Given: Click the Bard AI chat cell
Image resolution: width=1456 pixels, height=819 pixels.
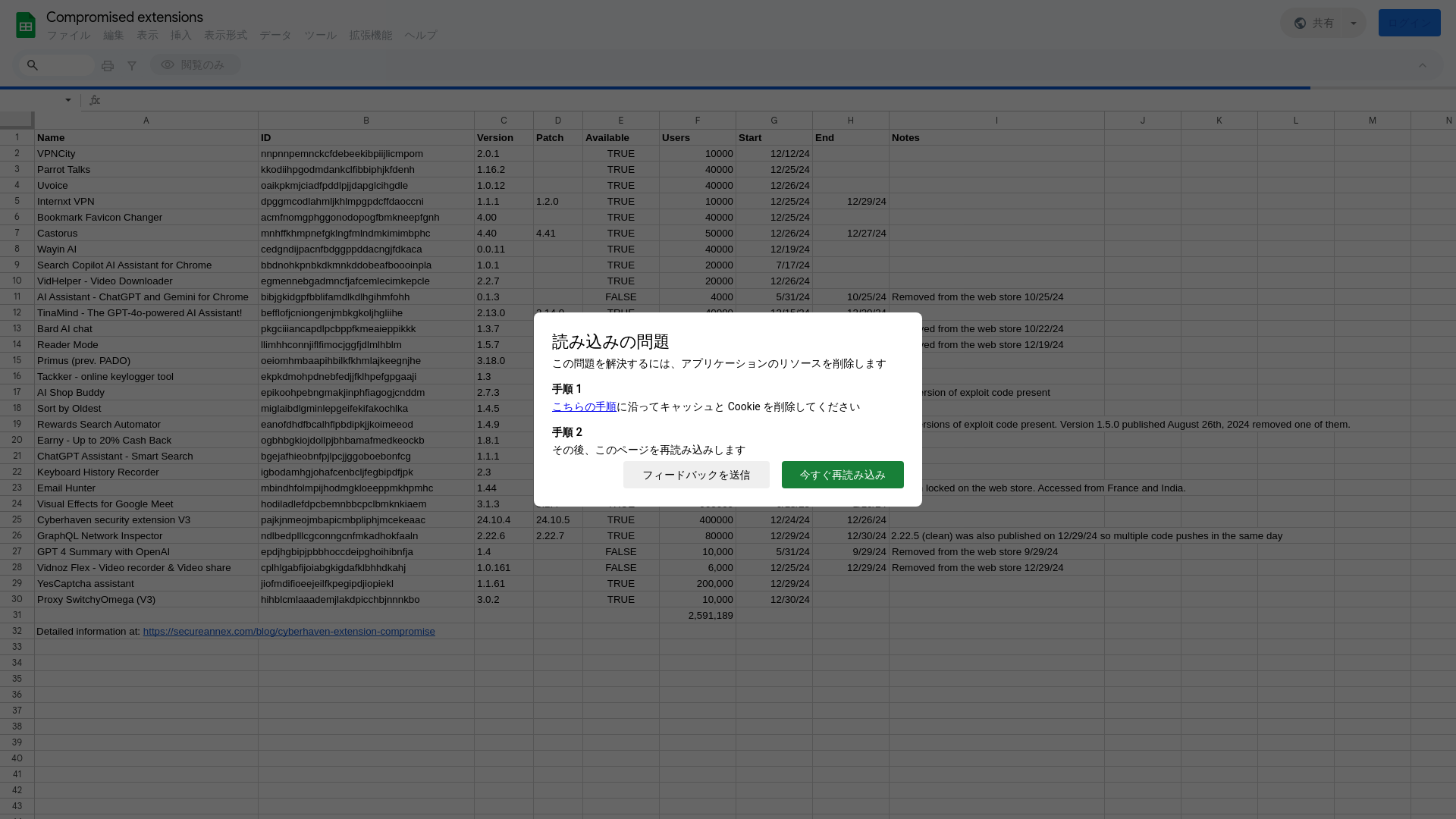Looking at the screenshot, I should (x=146, y=329).
